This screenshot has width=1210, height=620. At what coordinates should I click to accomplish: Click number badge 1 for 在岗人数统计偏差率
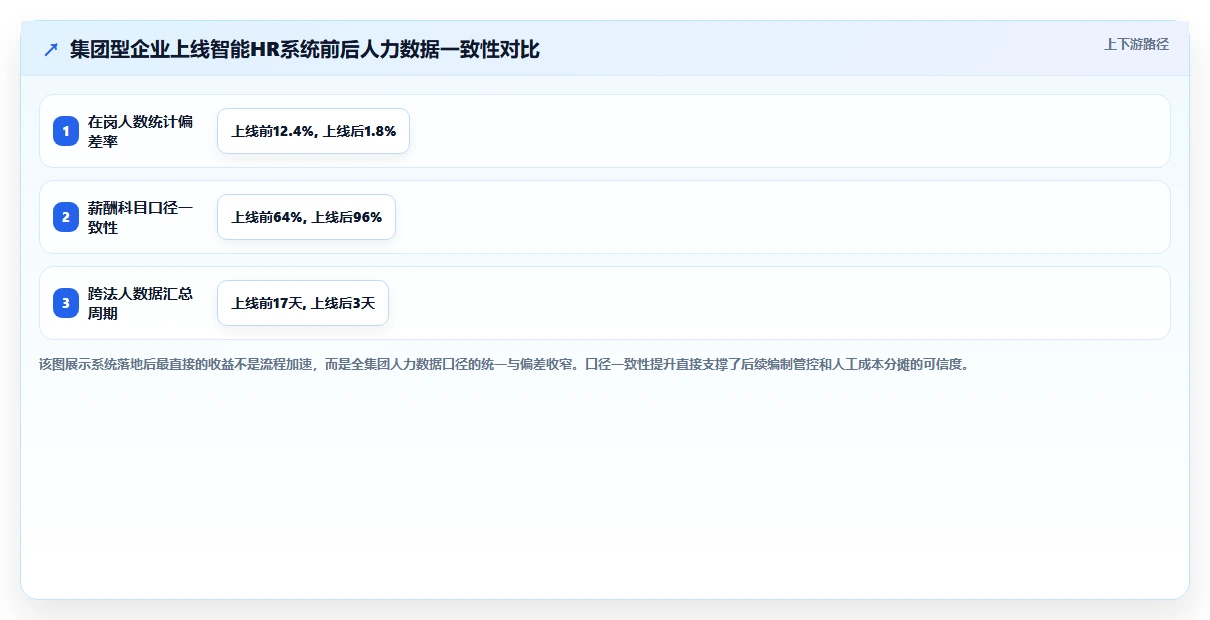click(66, 131)
